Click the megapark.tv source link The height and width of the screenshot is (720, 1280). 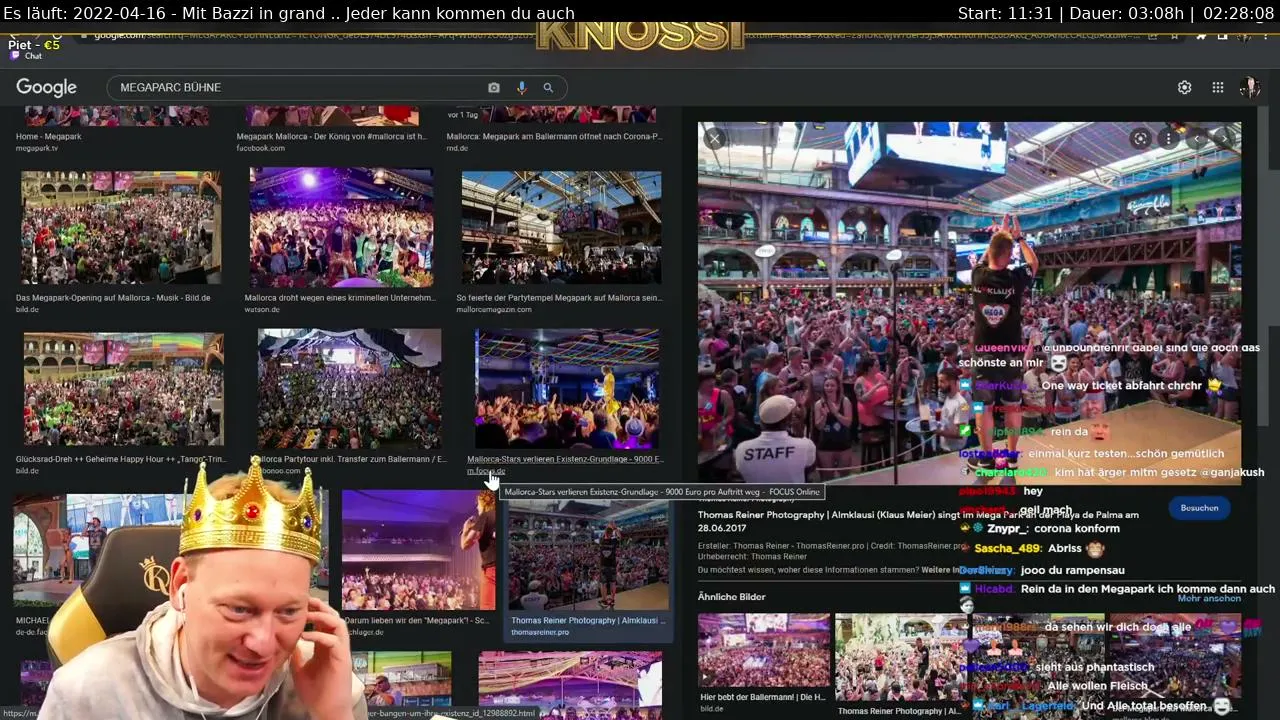pyautogui.click(x=37, y=148)
